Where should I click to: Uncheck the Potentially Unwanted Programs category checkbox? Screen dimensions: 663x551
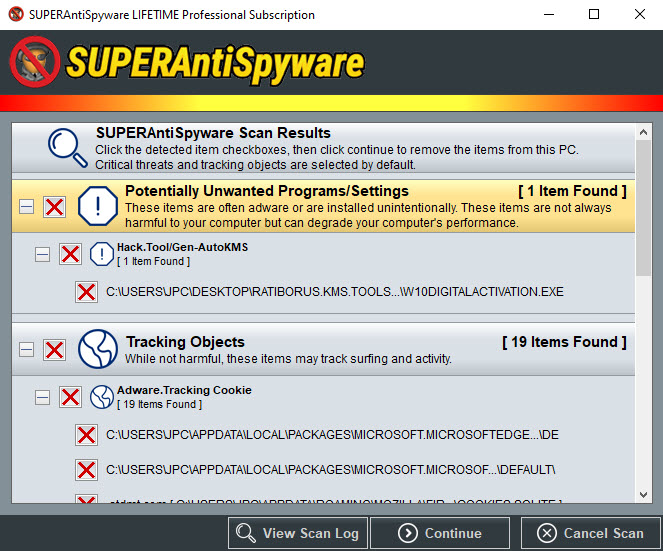(55, 207)
